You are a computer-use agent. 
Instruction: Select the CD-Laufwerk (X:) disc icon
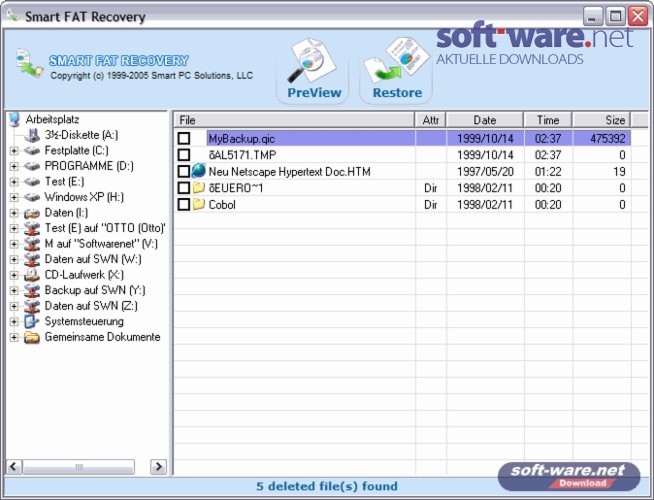point(32,275)
